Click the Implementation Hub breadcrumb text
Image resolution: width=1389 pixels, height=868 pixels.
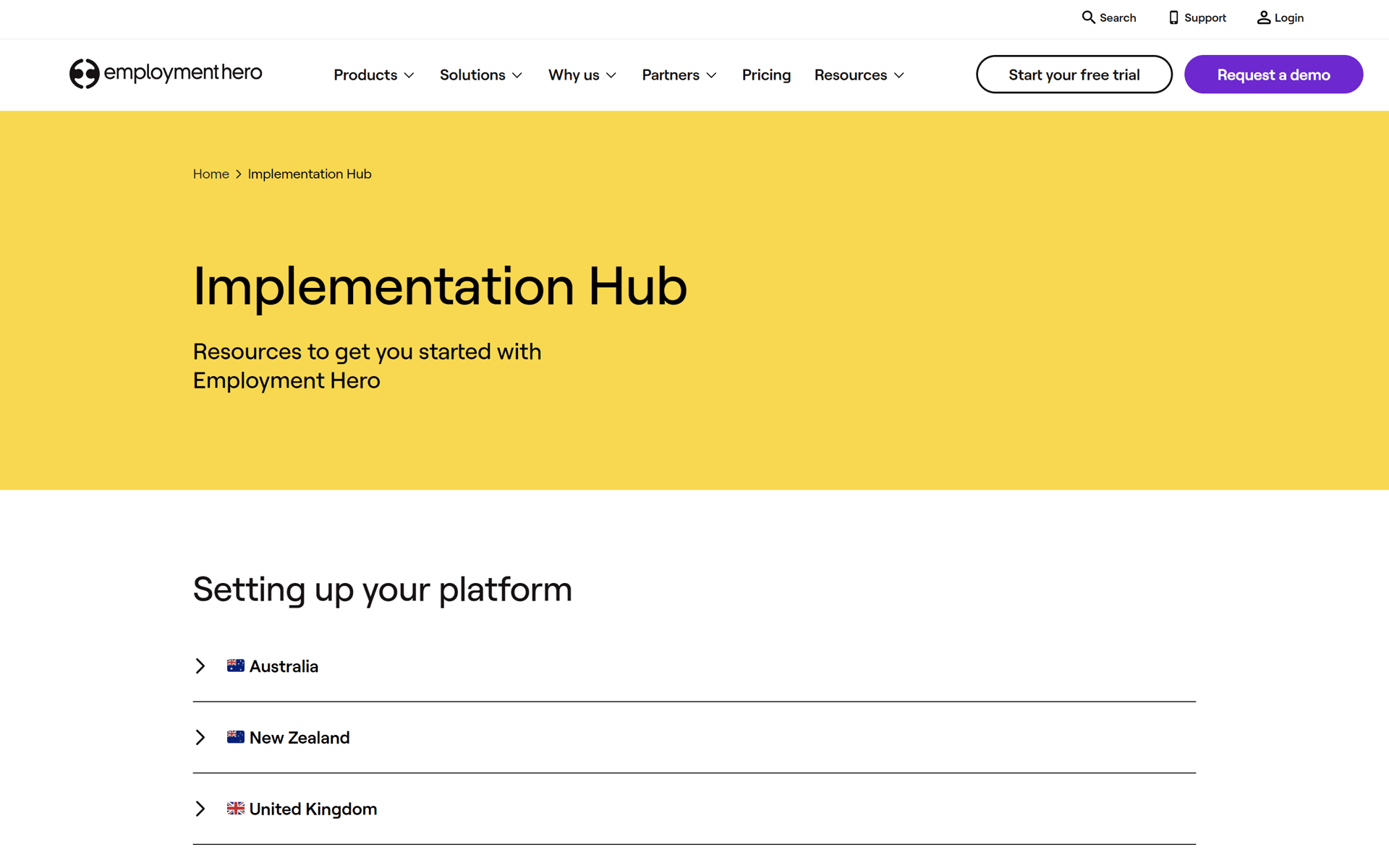[310, 174]
